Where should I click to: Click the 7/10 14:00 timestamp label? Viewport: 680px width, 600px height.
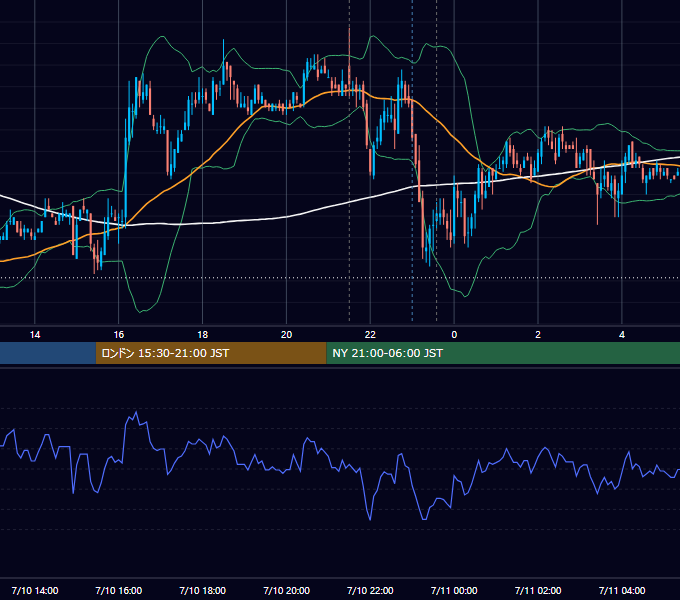[35, 590]
